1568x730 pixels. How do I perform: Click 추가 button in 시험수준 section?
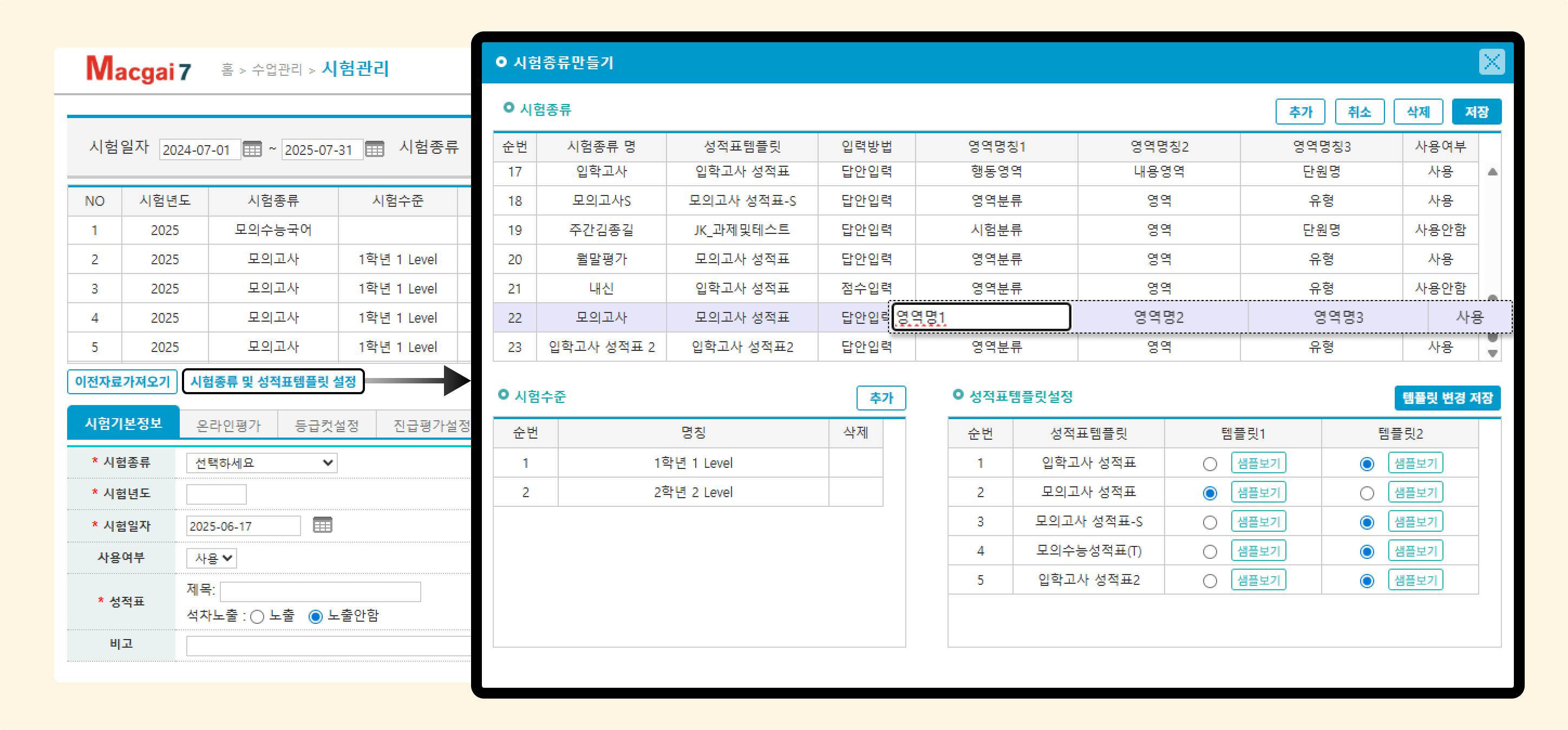click(x=881, y=398)
